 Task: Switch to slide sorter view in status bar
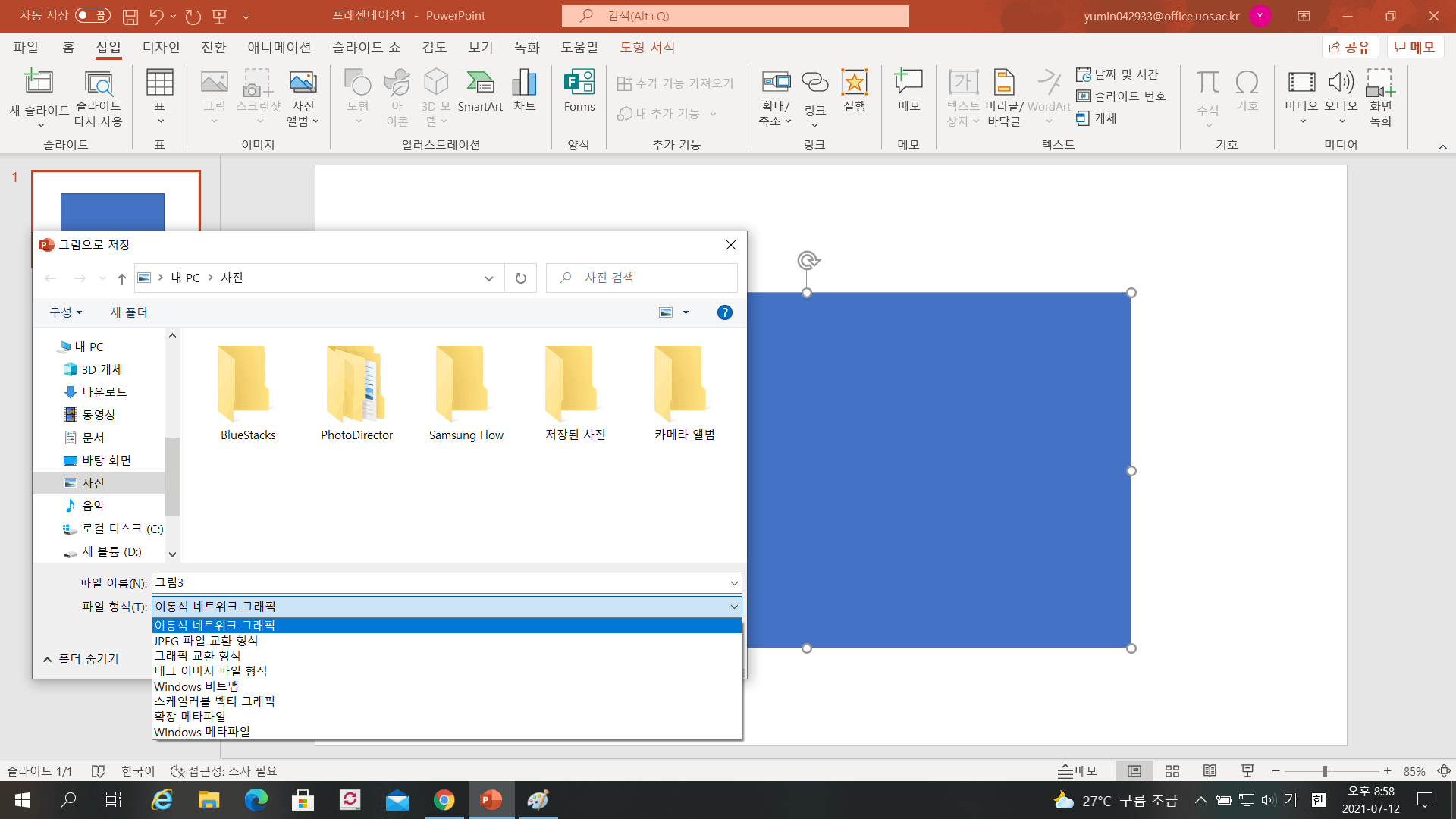point(1172,771)
